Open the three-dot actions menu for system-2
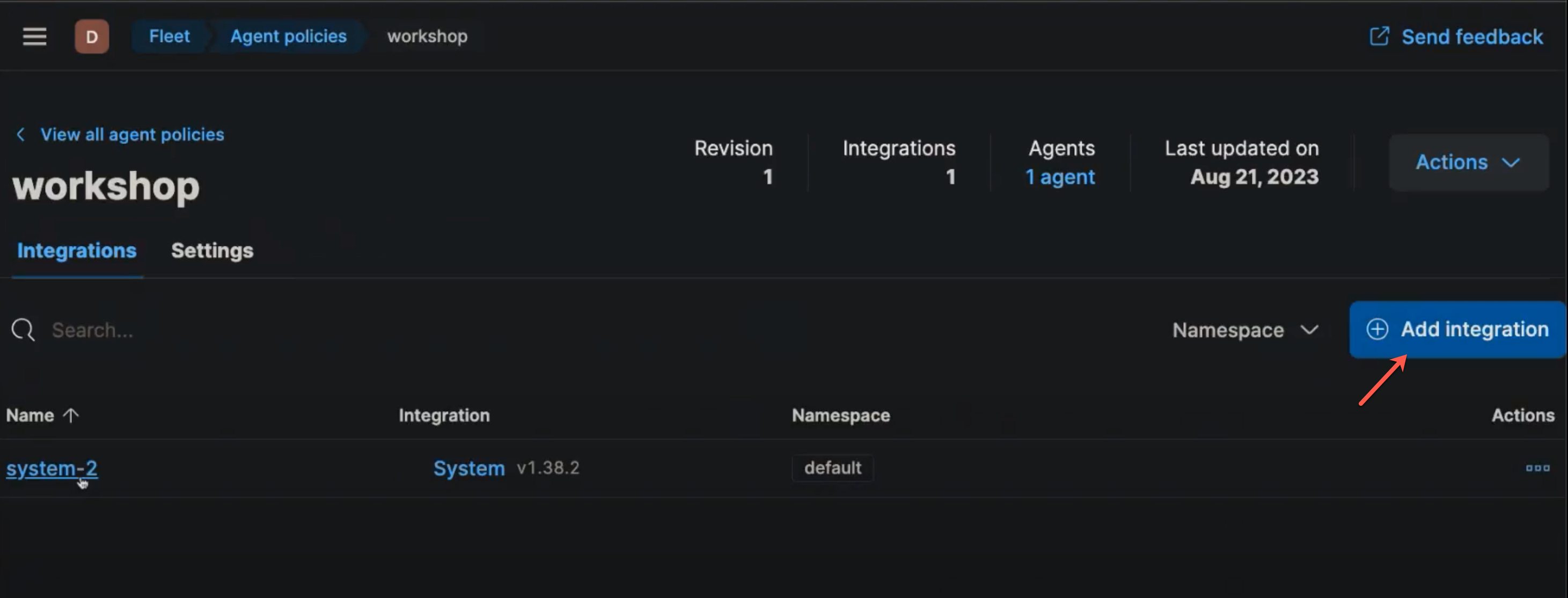Image resolution: width=1568 pixels, height=598 pixels. click(x=1538, y=468)
